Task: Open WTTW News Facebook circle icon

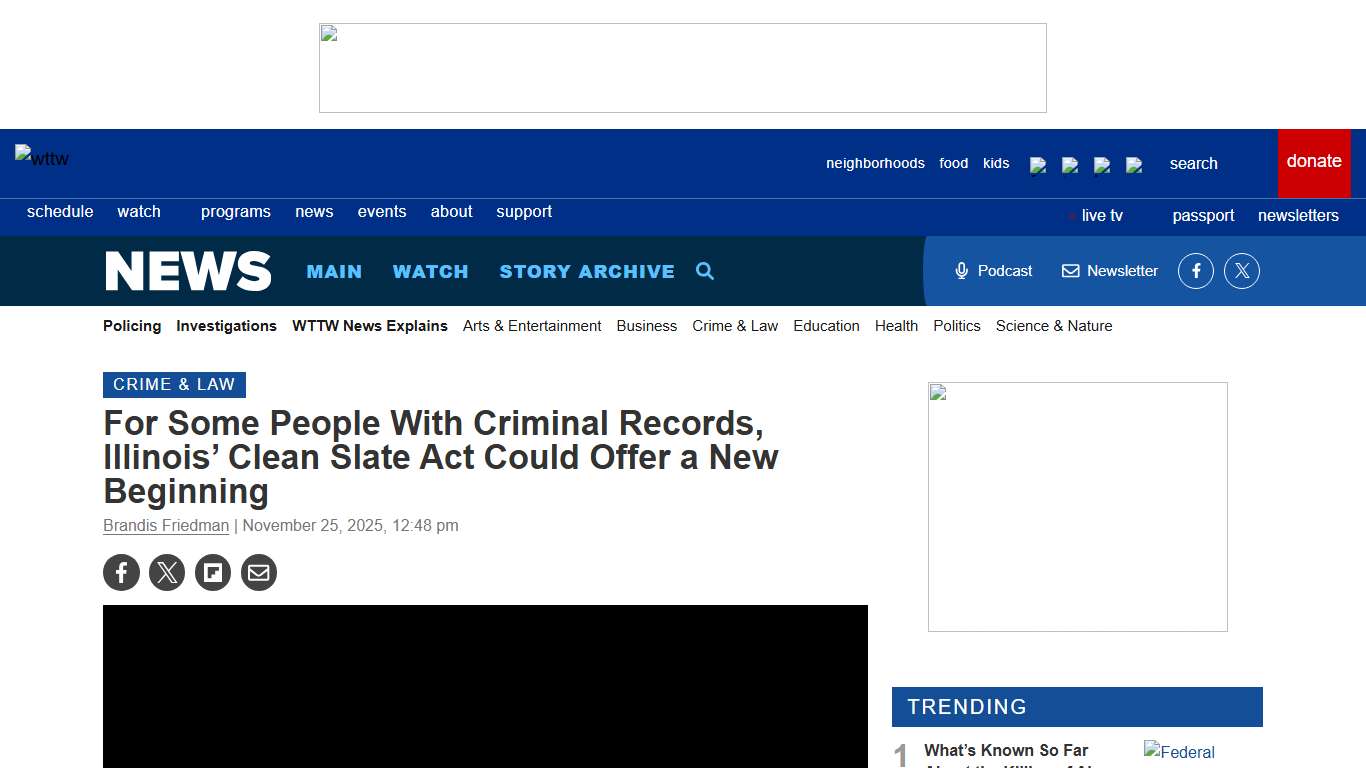Action: pos(1196,270)
